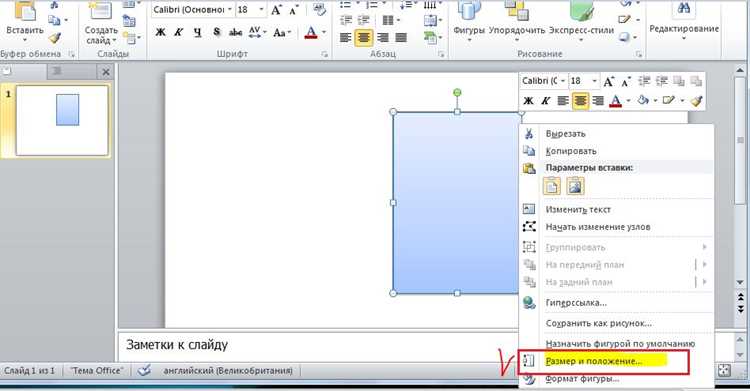750x391 pixels.
Task: Click the ribbon Decrease Font Size icon
Action: coord(293,10)
